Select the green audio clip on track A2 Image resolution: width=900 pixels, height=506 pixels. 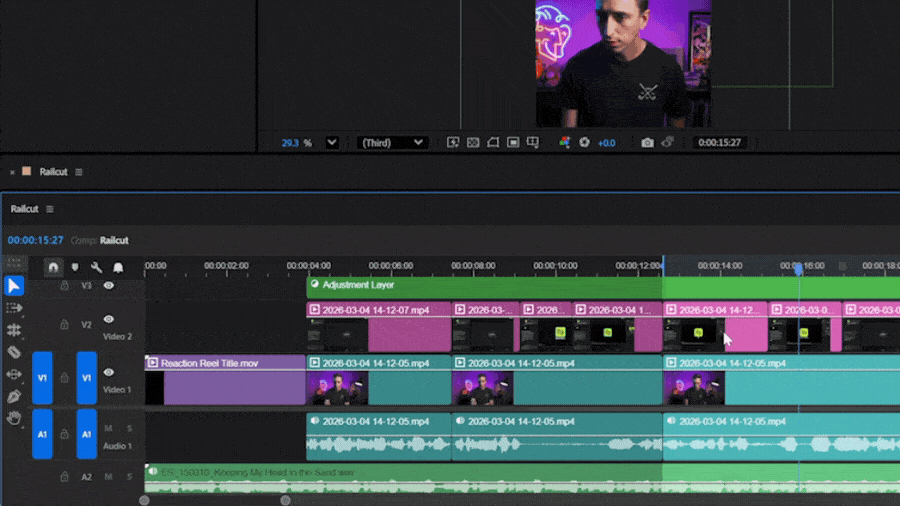[522, 478]
